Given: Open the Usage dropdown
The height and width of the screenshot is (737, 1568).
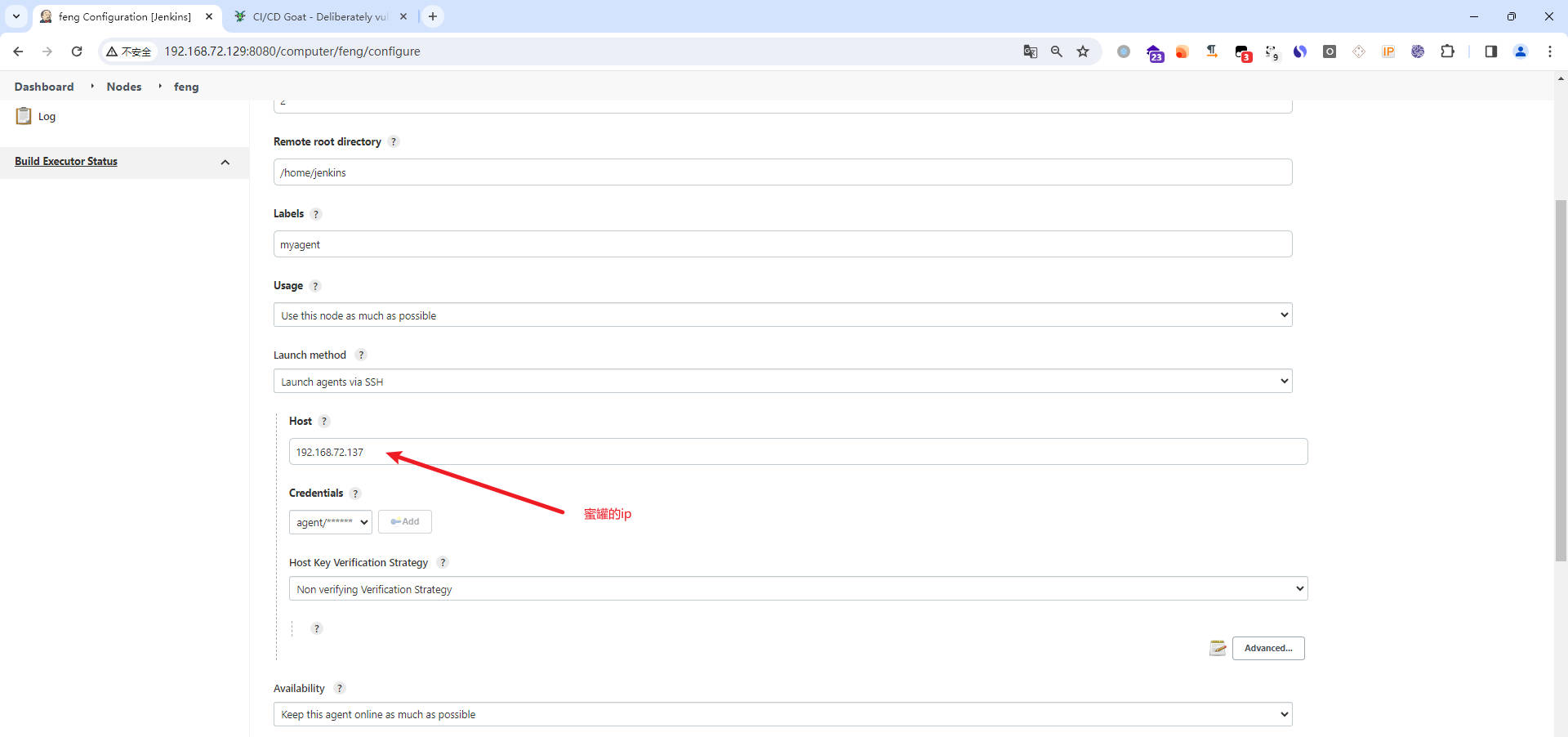Looking at the screenshot, I should tap(782, 315).
